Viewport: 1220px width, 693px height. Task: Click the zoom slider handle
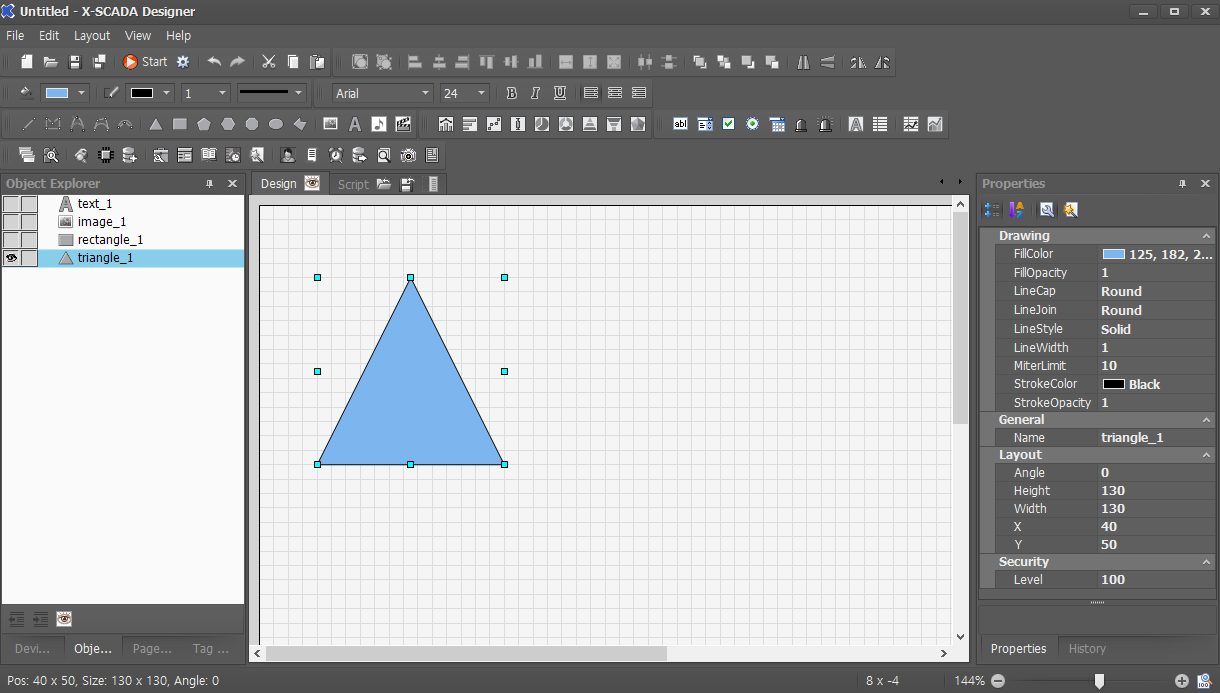click(1099, 681)
